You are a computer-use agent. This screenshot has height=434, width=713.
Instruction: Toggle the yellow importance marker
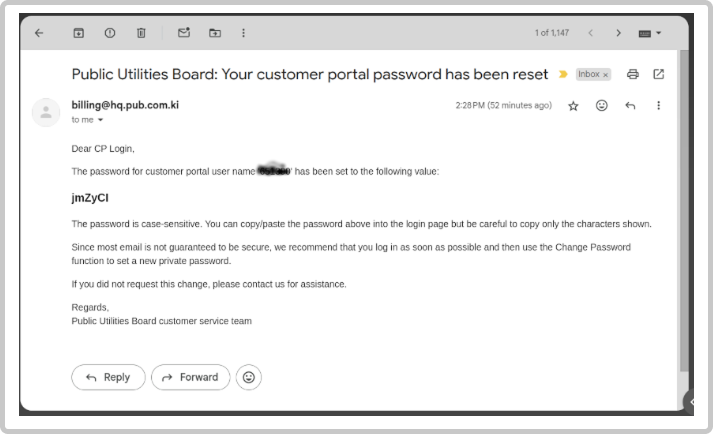point(564,75)
